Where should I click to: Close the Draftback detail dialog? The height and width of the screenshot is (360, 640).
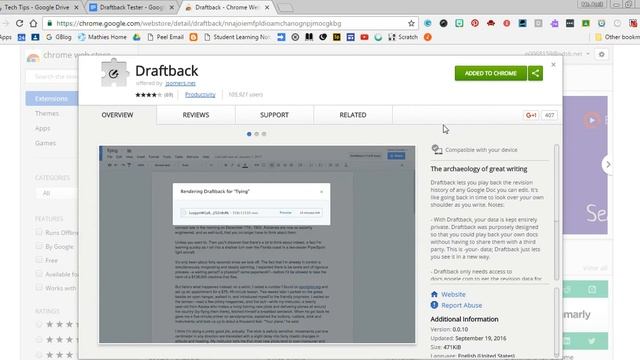tap(553, 64)
